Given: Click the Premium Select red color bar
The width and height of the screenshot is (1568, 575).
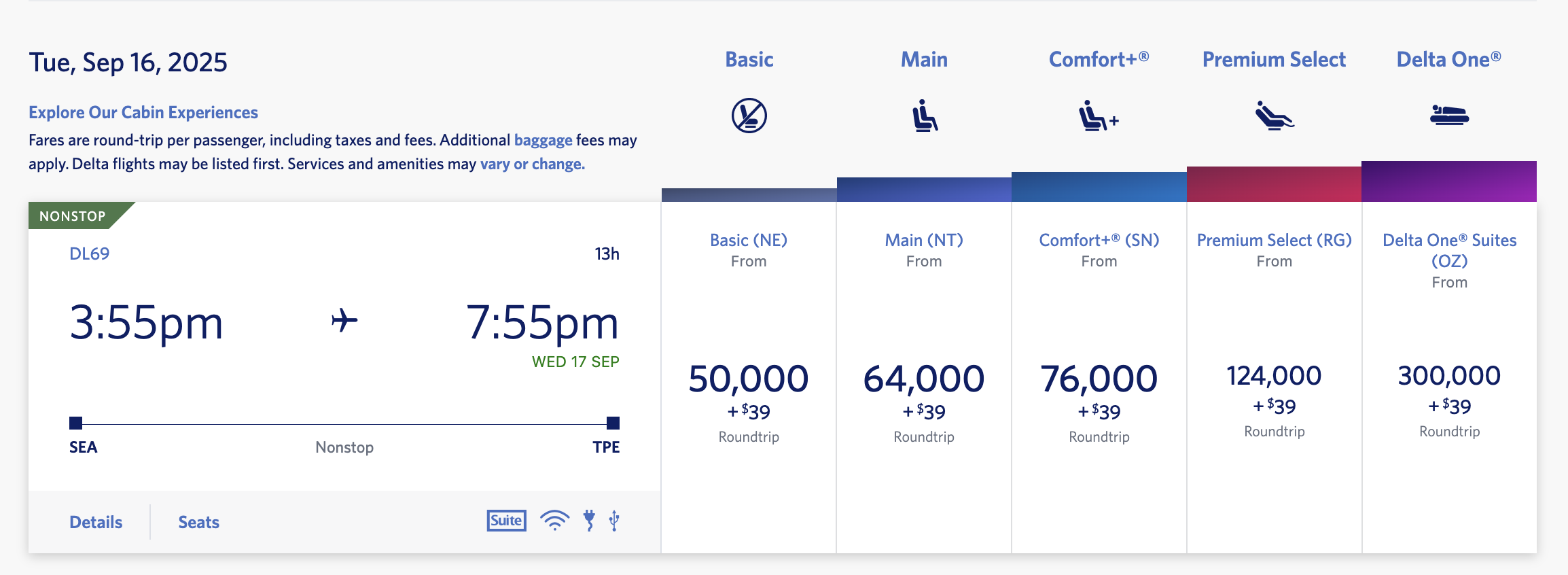Looking at the screenshot, I should pos(1274,184).
